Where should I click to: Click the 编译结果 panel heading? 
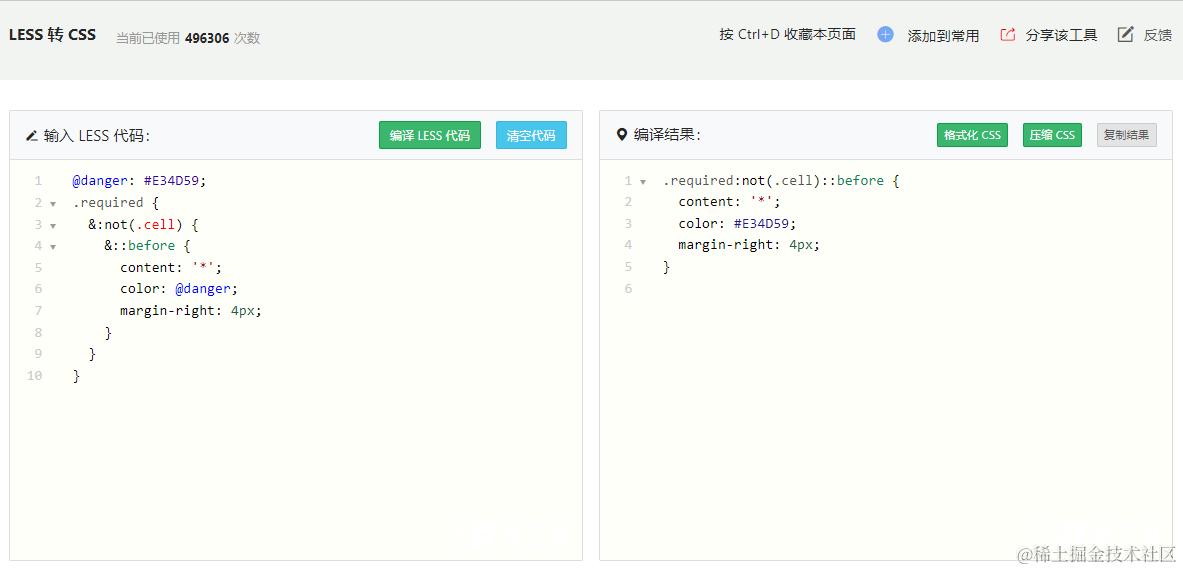tap(667, 135)
